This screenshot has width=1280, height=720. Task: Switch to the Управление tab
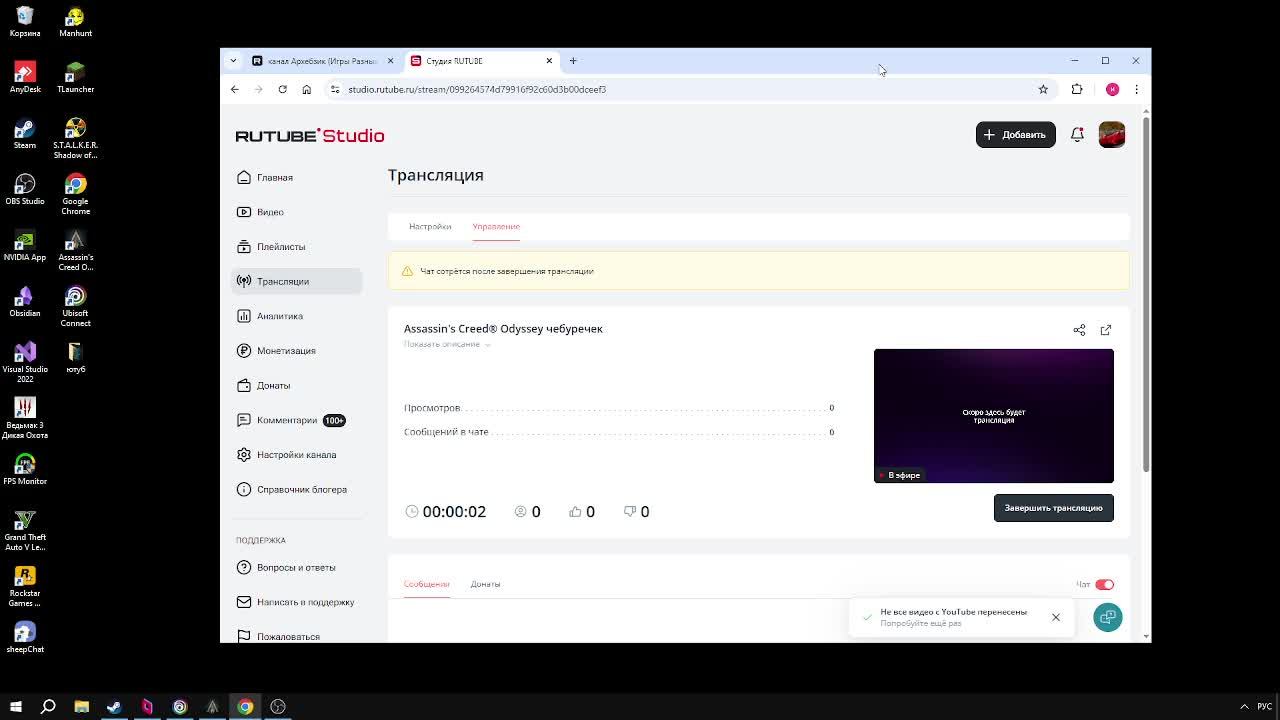[496, 226]
